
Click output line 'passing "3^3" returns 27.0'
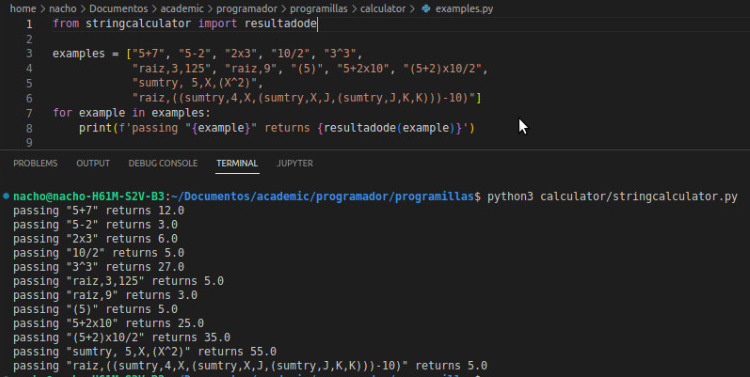(x=99, y=267)
